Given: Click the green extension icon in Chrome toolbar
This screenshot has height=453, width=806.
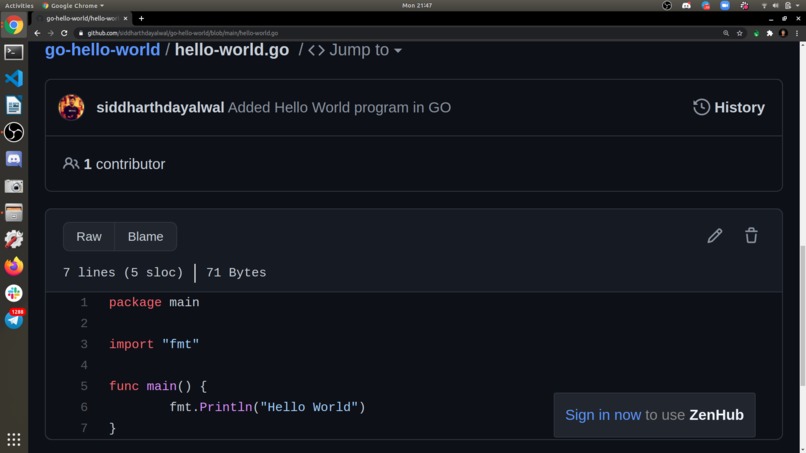Looking at the screenshot, I should coord(756,33).
